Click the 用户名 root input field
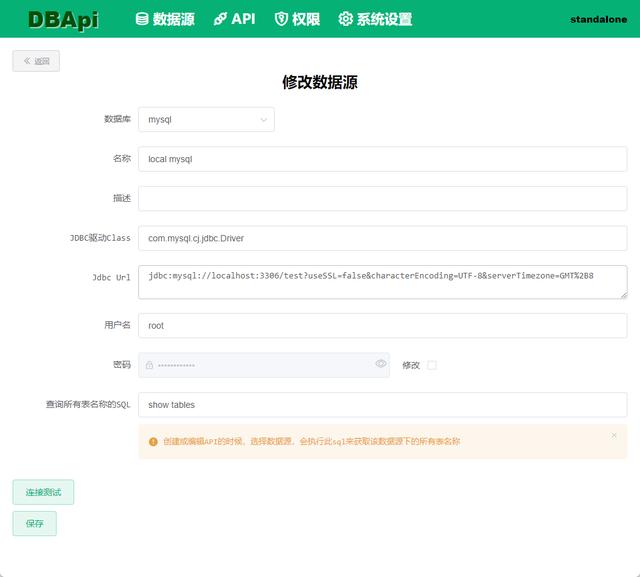Viewport: 640px width, 577px height. coord(382,326)
